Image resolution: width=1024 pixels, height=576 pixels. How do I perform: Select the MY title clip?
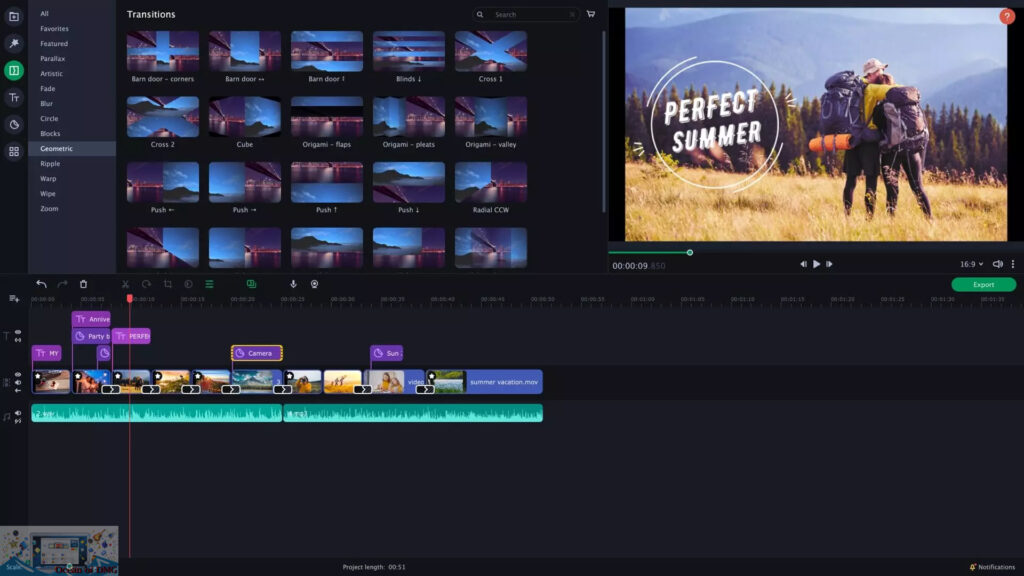(x=46, y=353)
